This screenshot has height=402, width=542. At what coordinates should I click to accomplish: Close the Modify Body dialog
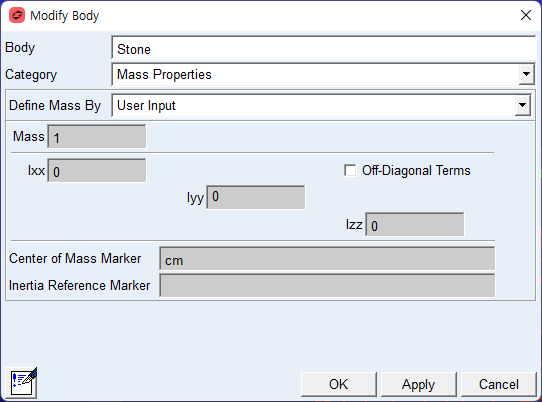pyautogui.click(x=526, y=15)
